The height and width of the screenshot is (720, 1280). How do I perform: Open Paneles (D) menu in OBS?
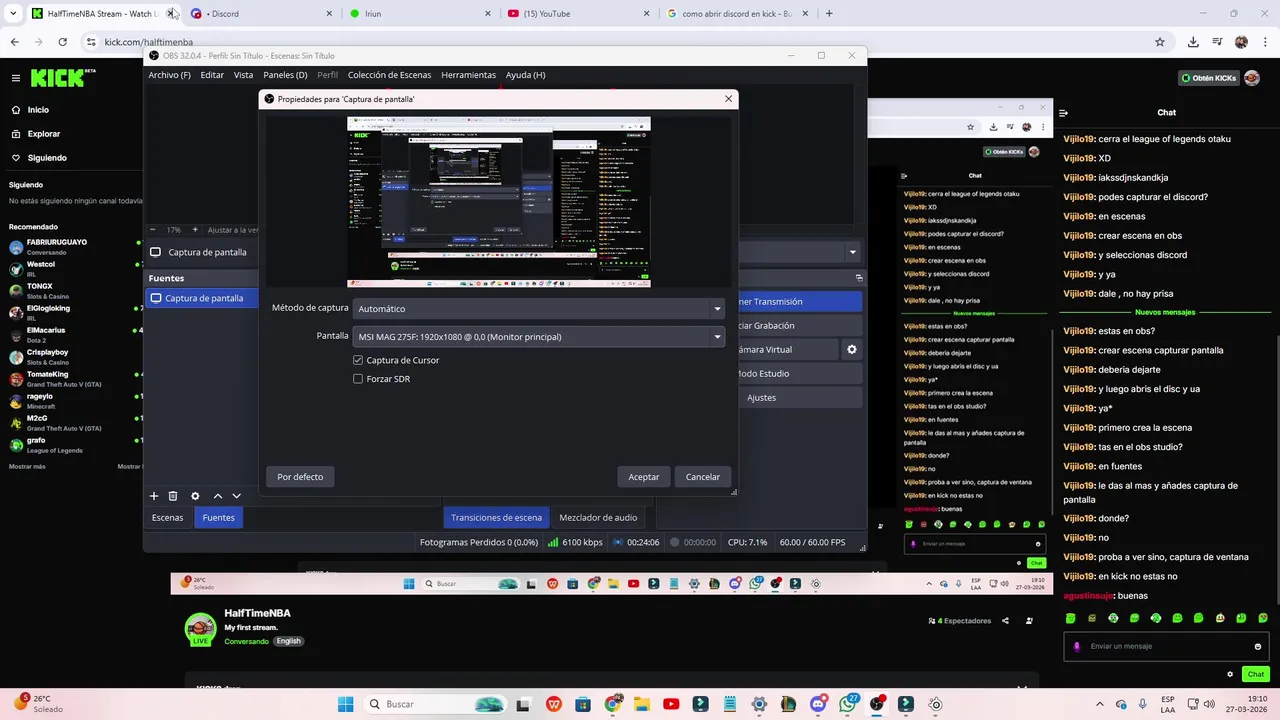[x=285, y=75]
